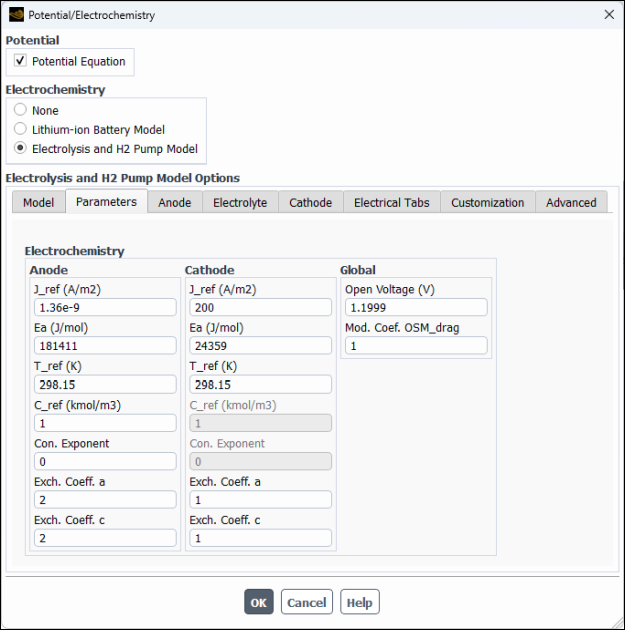This screenshot has width=625, height=630.
Task: Click Cathode T_ref field
Action: [261, 385]
